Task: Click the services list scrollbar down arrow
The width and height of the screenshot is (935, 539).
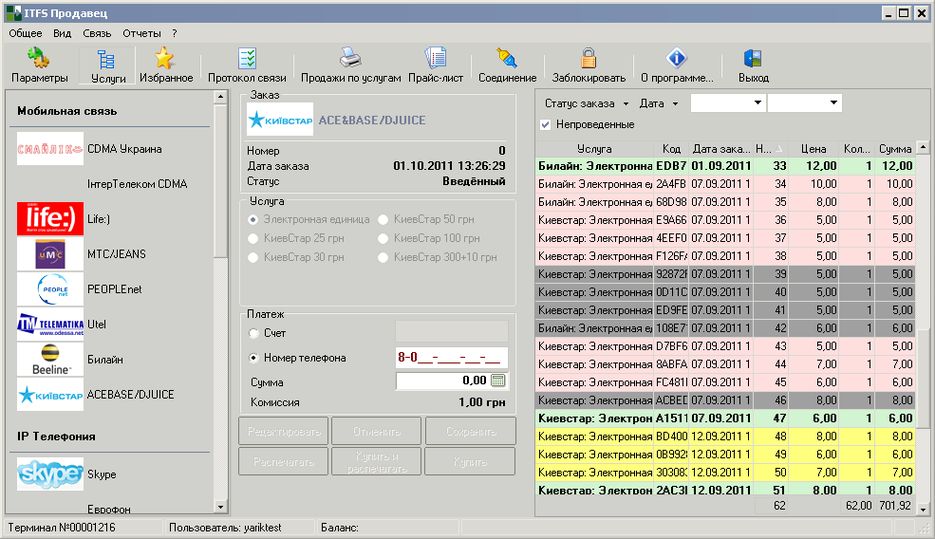Action: 221,507
